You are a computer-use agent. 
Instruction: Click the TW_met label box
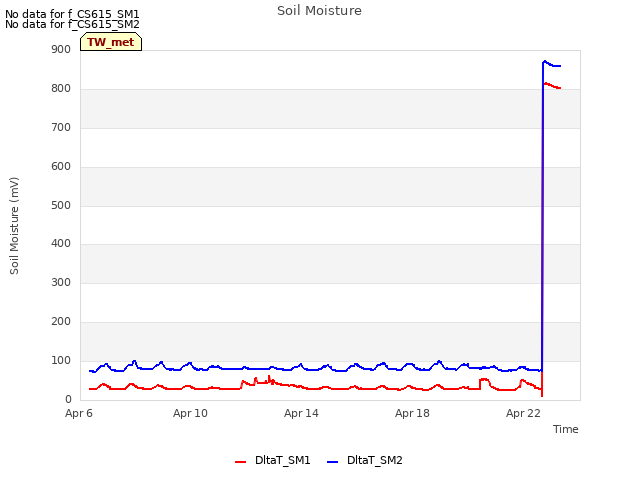(x=111, y=42)
